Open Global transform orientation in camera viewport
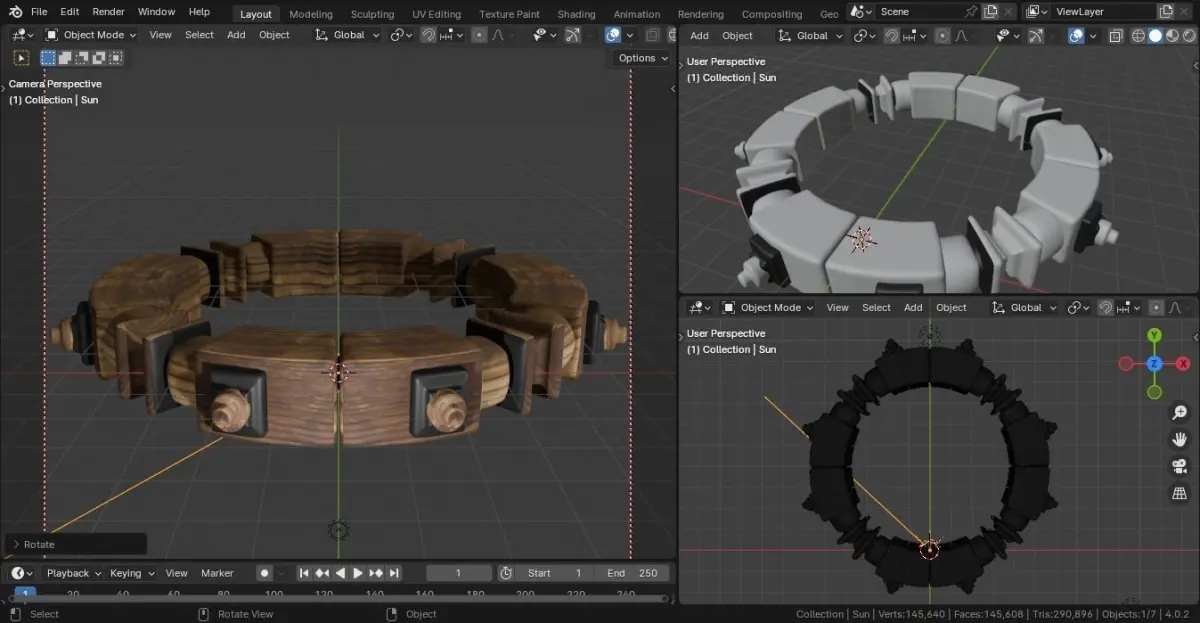 tap(347, 34)
